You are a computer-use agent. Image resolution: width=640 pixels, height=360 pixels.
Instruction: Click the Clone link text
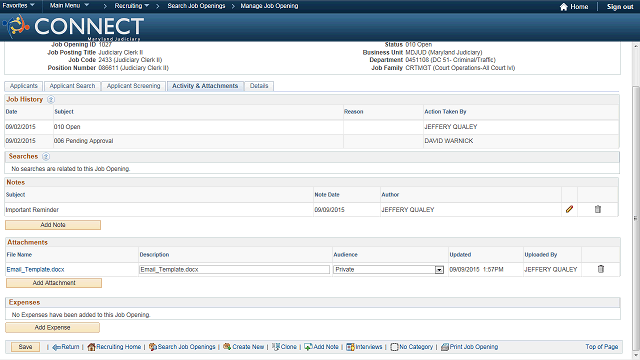coord(289,347)
